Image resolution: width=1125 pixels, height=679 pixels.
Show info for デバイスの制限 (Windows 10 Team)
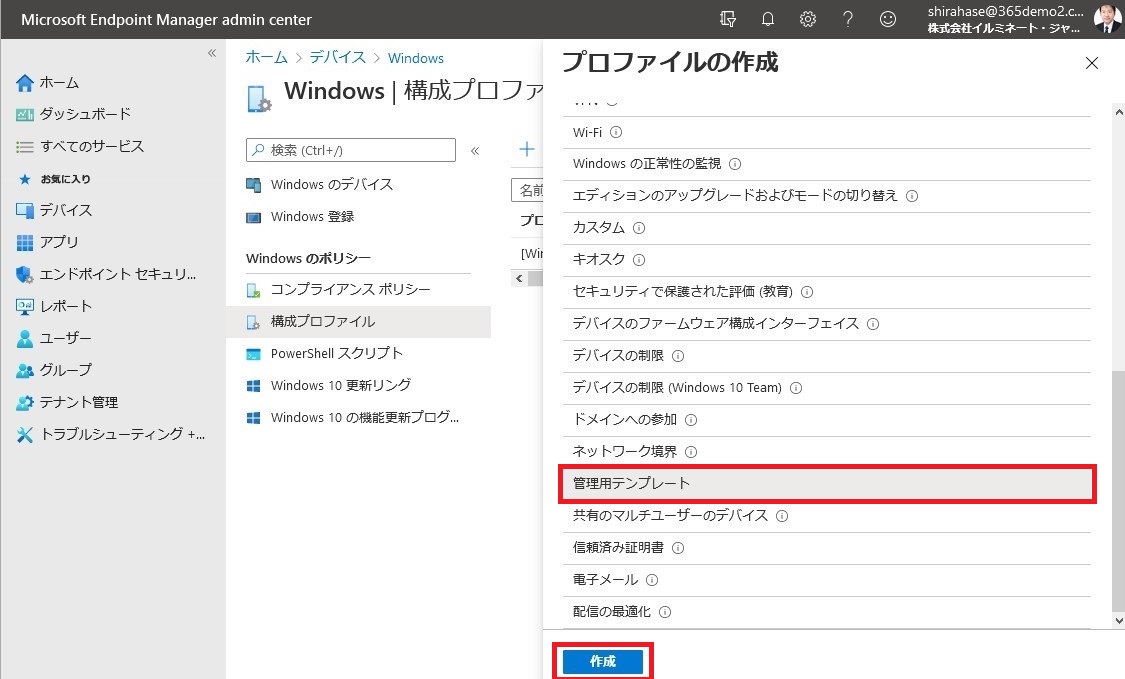(796, 388)
